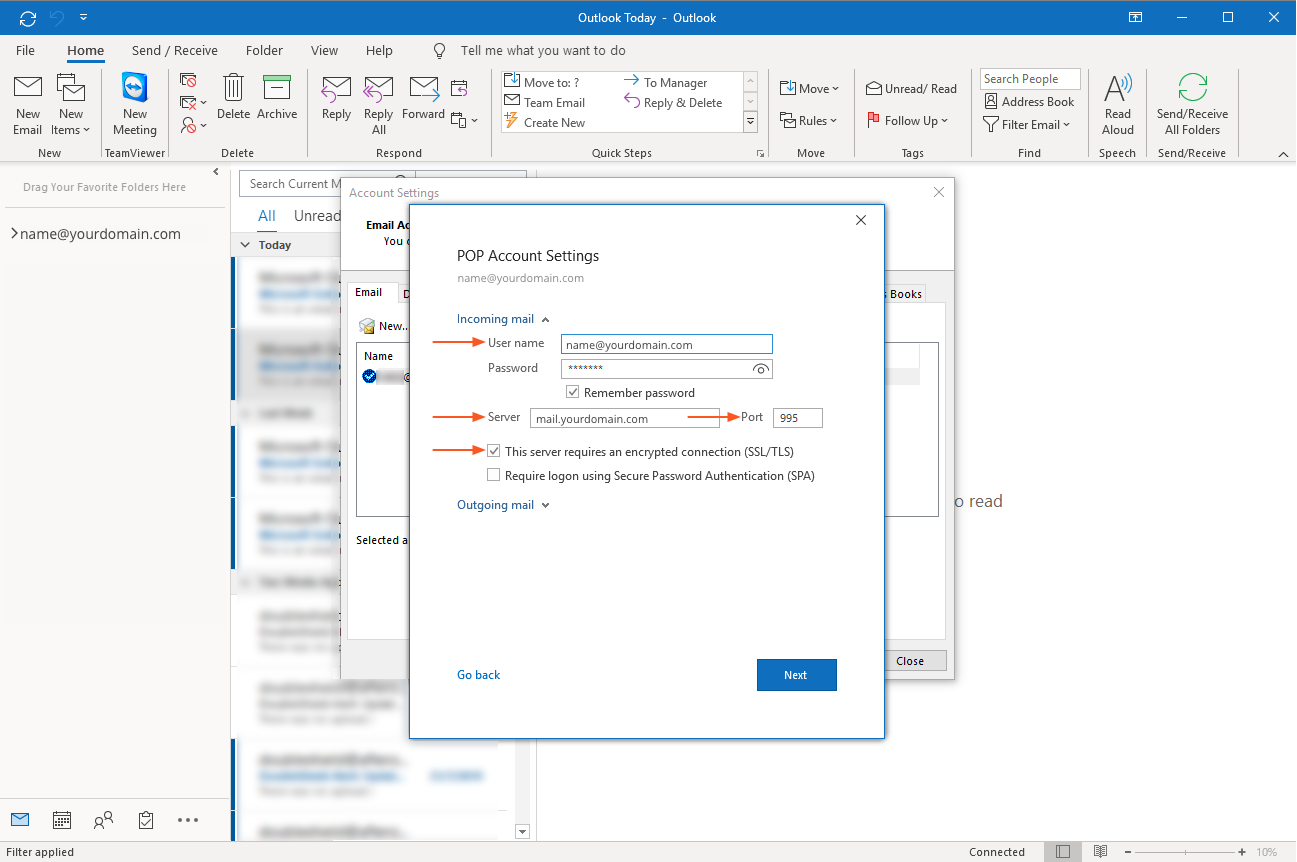Expand the Outgoing mail section
Screen dimensions: 1297x862
coord(503,505)
